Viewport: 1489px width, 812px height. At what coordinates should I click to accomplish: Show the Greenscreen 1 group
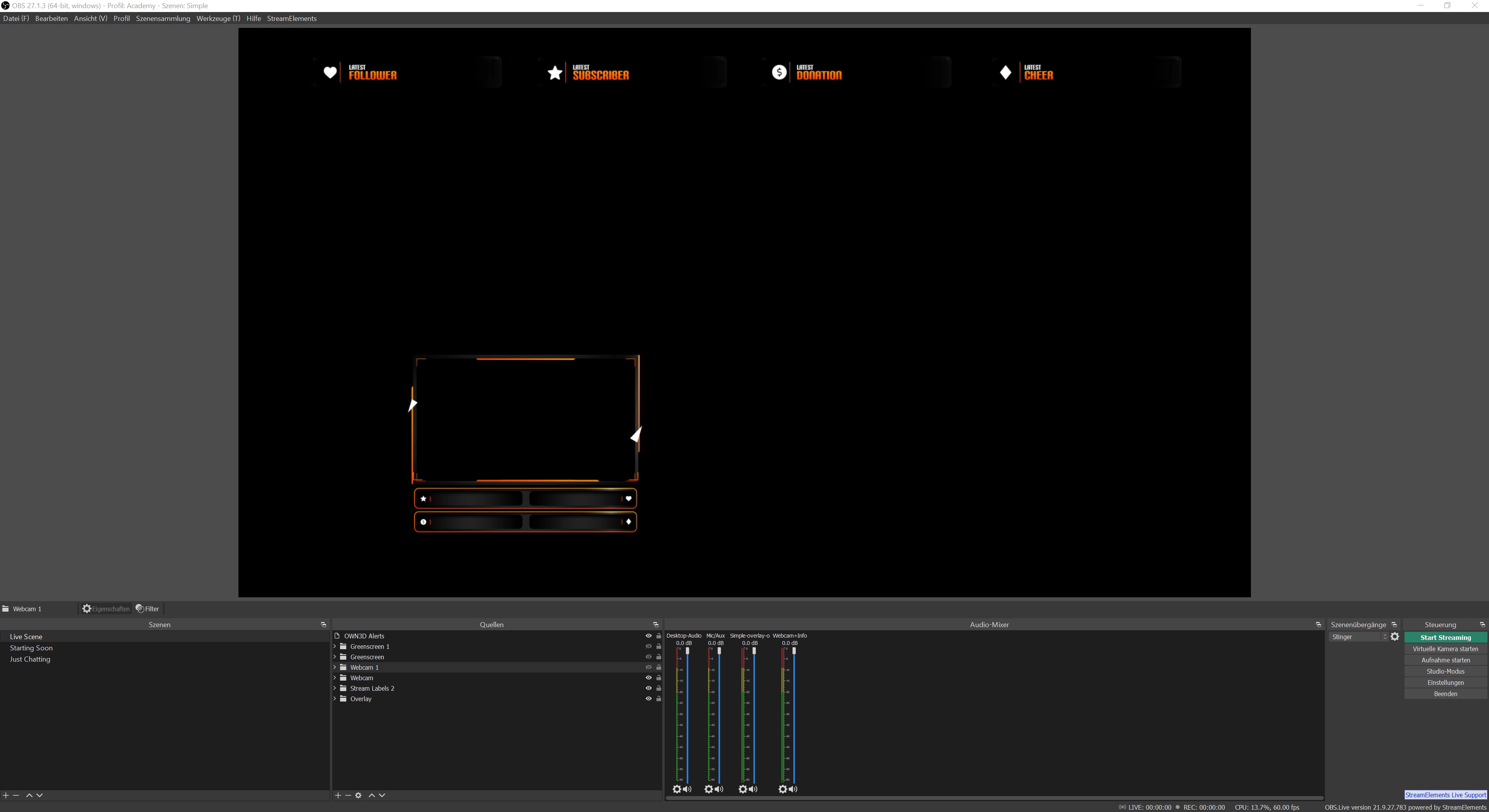(648, 646)
